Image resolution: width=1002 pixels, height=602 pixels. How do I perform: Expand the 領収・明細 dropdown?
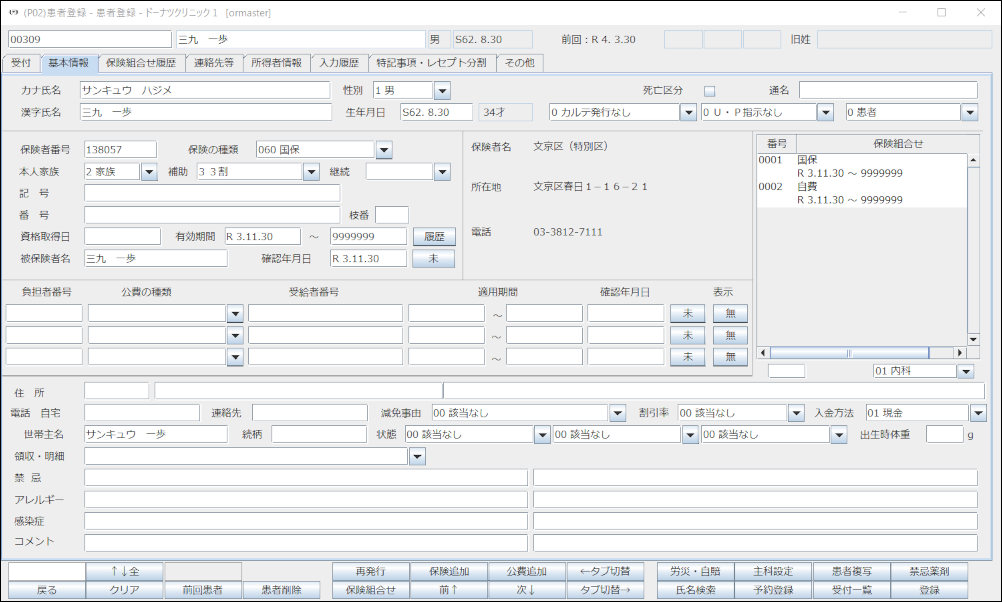[x=417, y=456]
